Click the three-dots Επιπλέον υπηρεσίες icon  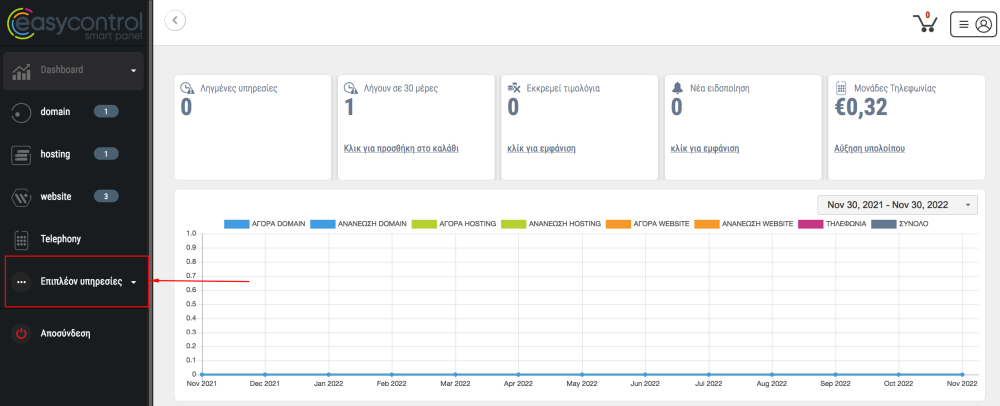(x=22, y=282)
